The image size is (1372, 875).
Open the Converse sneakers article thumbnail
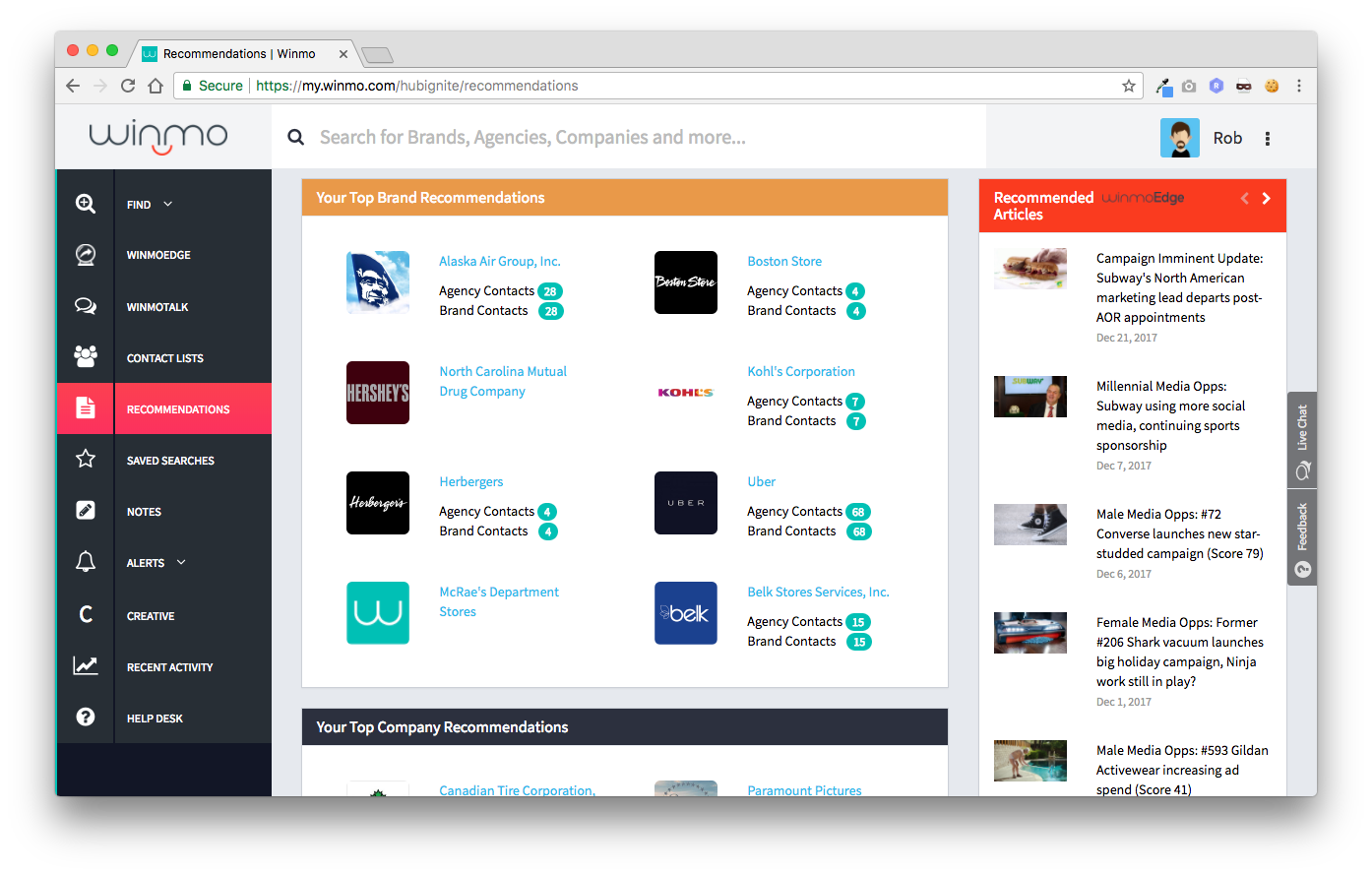point(1030,525)
